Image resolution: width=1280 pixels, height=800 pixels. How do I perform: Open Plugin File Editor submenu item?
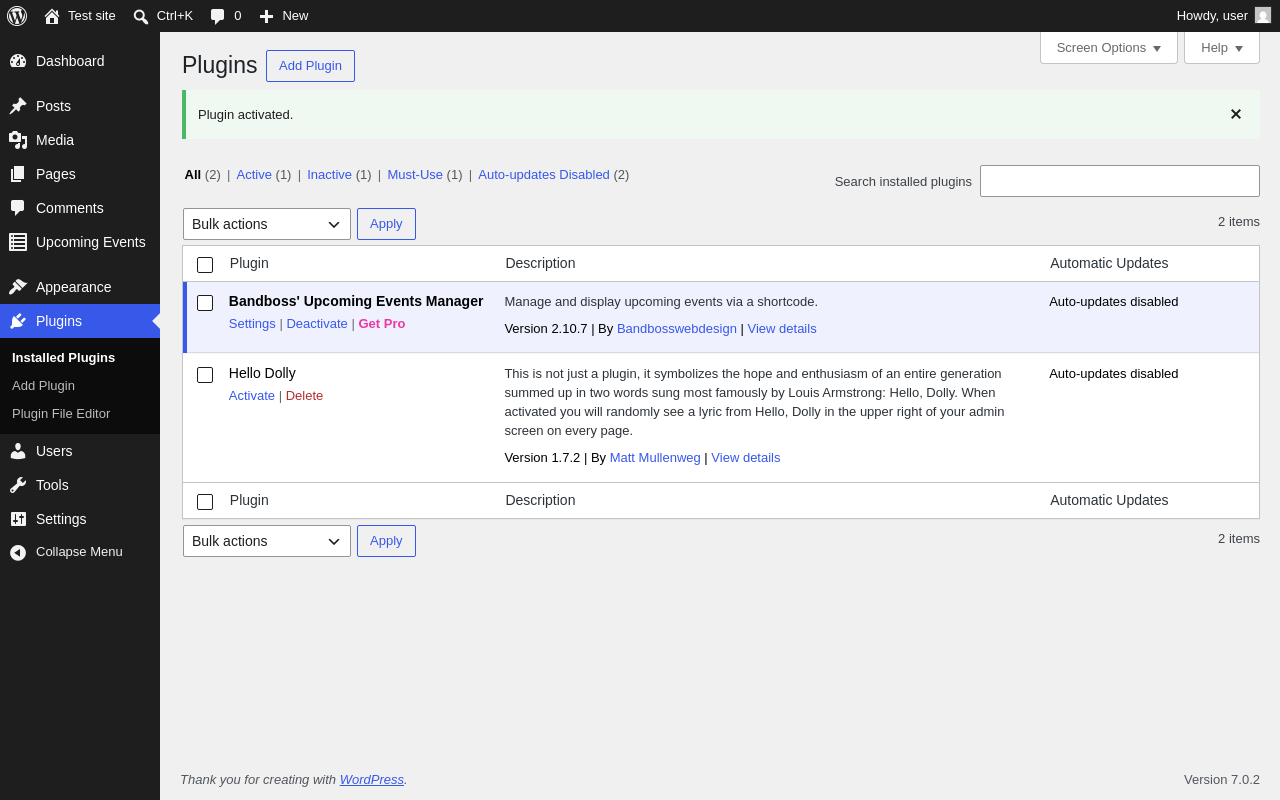click(x=61, y=413)
